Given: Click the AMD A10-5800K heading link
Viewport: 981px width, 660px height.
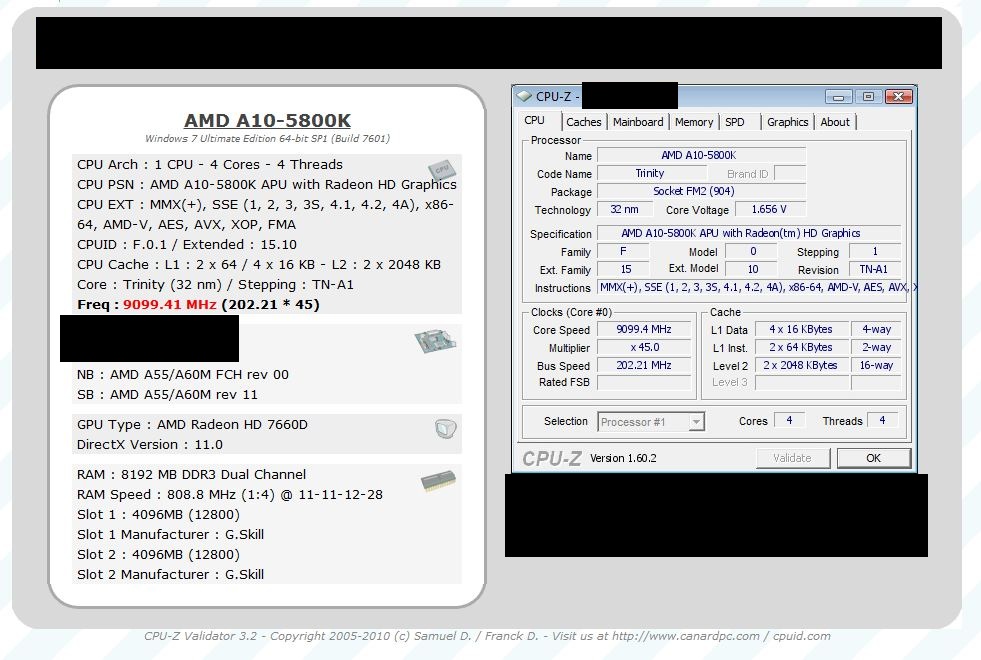Looking at the screenshot, I should 267,121.
